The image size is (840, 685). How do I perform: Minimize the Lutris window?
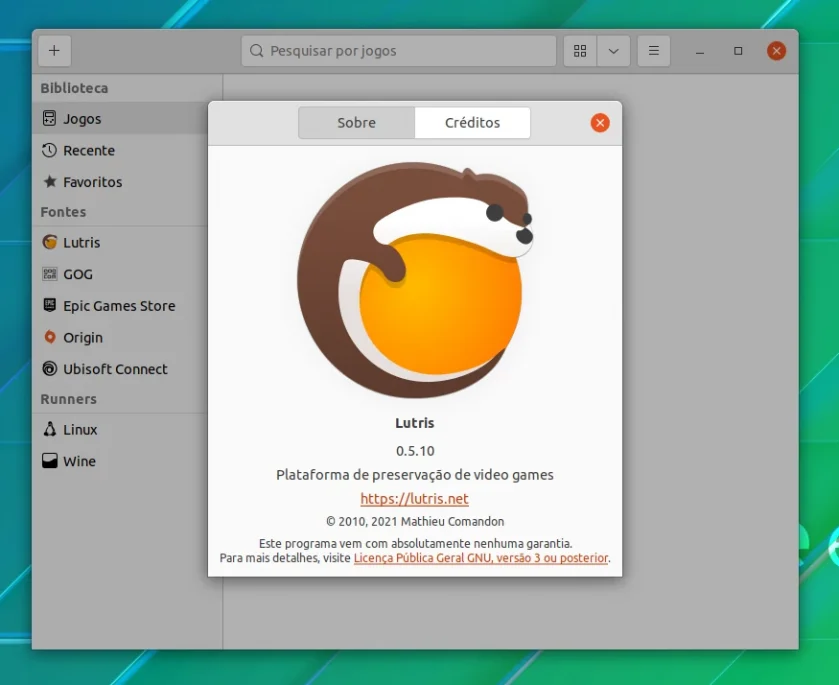(700, 51)
